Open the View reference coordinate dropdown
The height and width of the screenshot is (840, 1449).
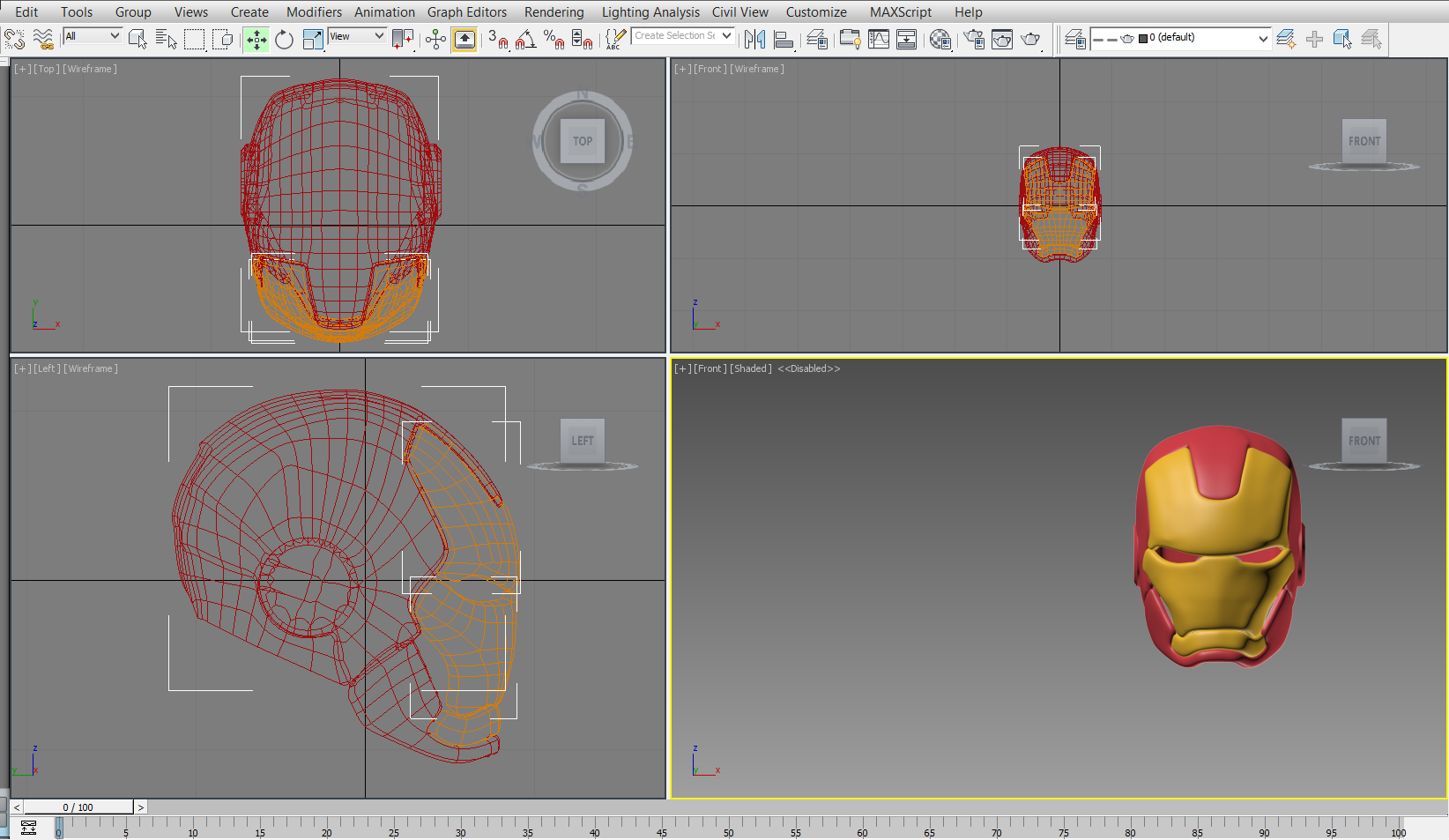[357, 36]
